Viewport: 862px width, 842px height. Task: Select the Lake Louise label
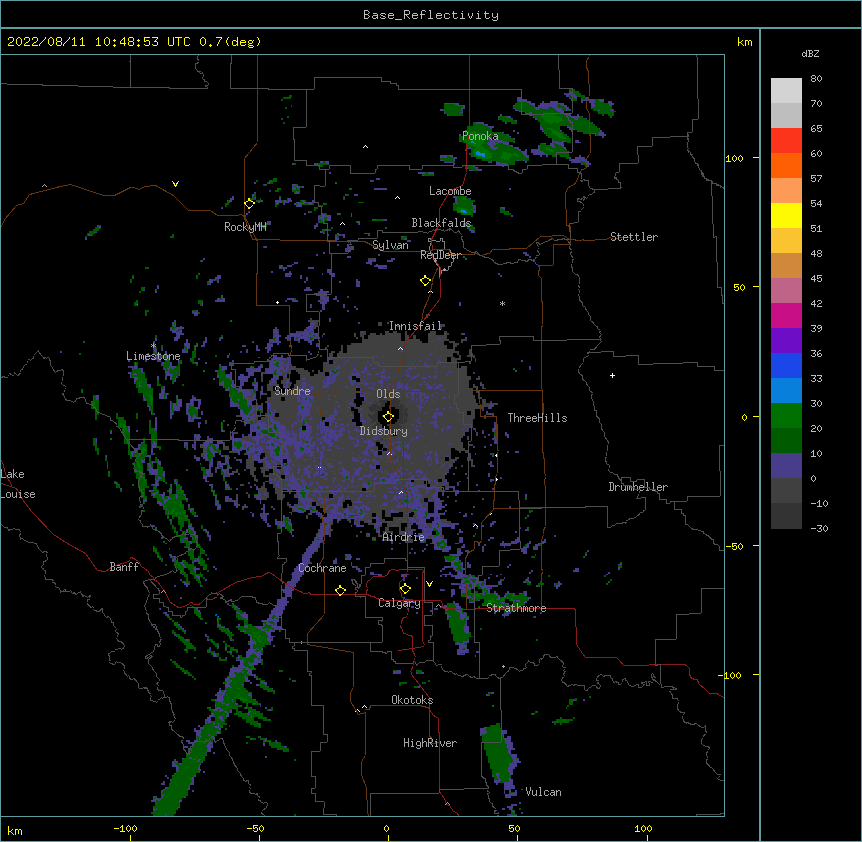17,484
